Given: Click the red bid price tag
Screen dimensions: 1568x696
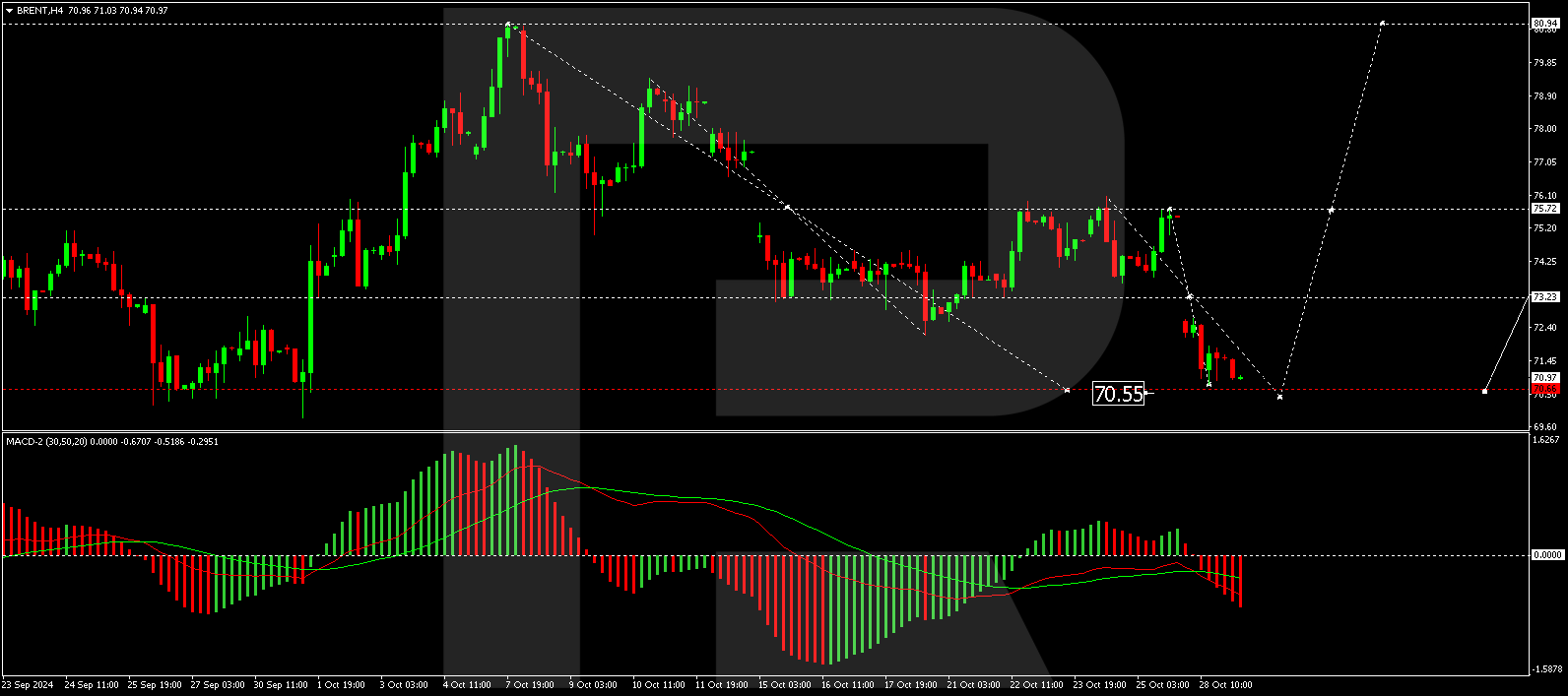Looking at the screenshot, I should pos(1544,389).
